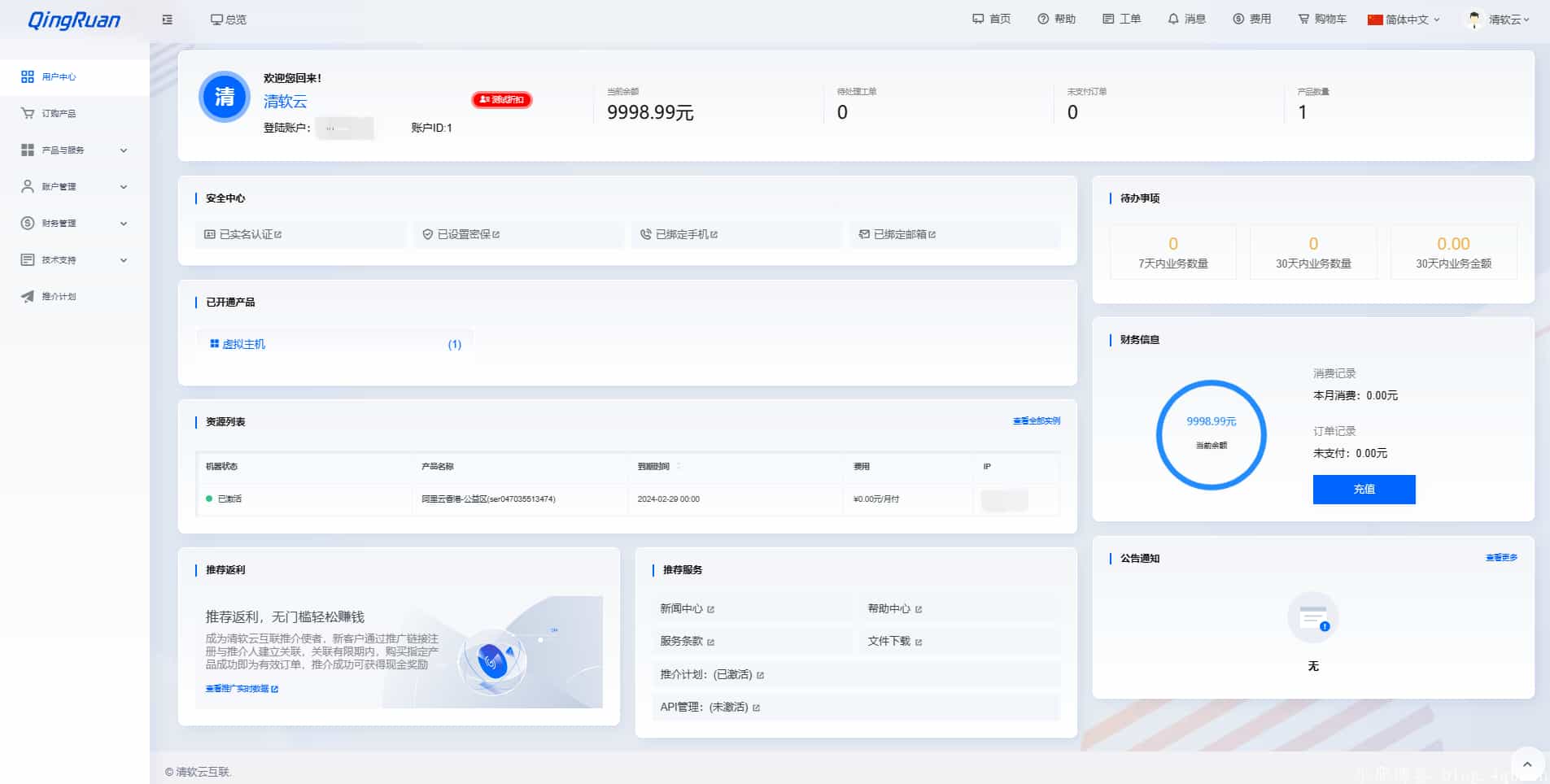Click the 费用 billing icon
1550x784 pixels.
point(1238,19)
